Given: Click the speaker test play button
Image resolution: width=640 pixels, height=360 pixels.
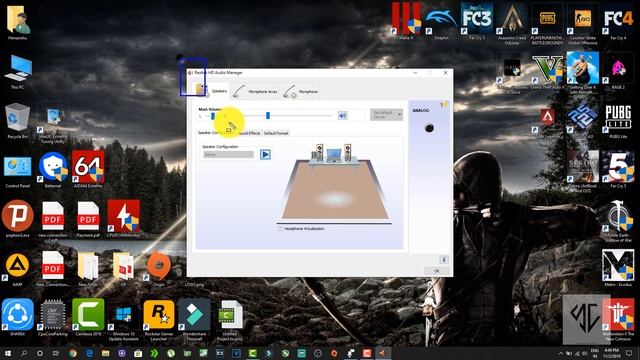Looking at the screenshot, I should 265,154.
